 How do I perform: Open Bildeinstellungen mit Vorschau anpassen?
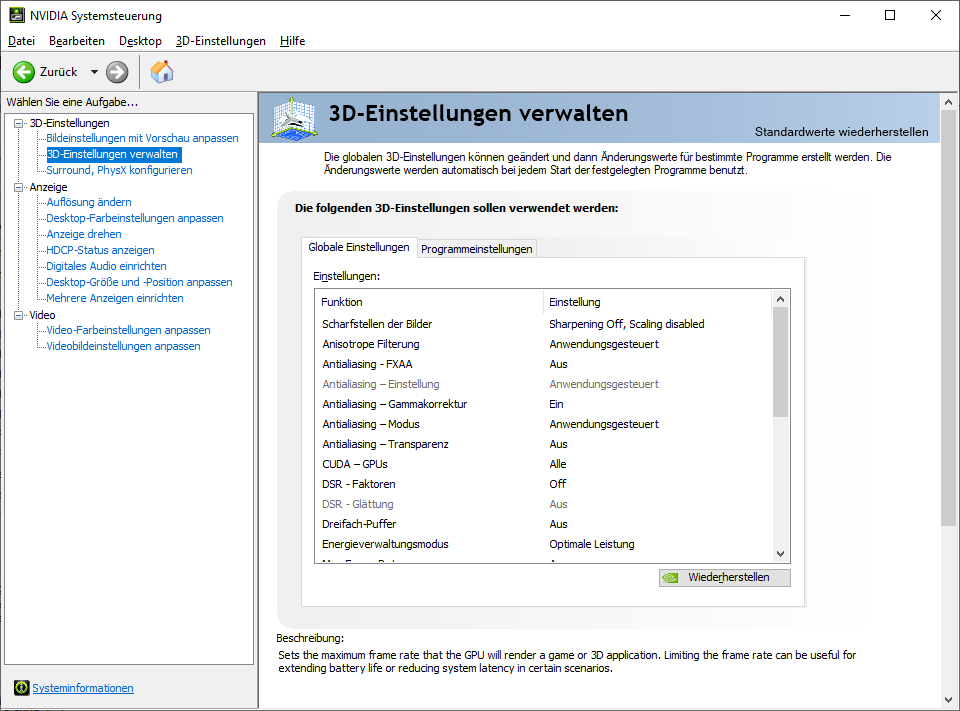click(142, 138)
